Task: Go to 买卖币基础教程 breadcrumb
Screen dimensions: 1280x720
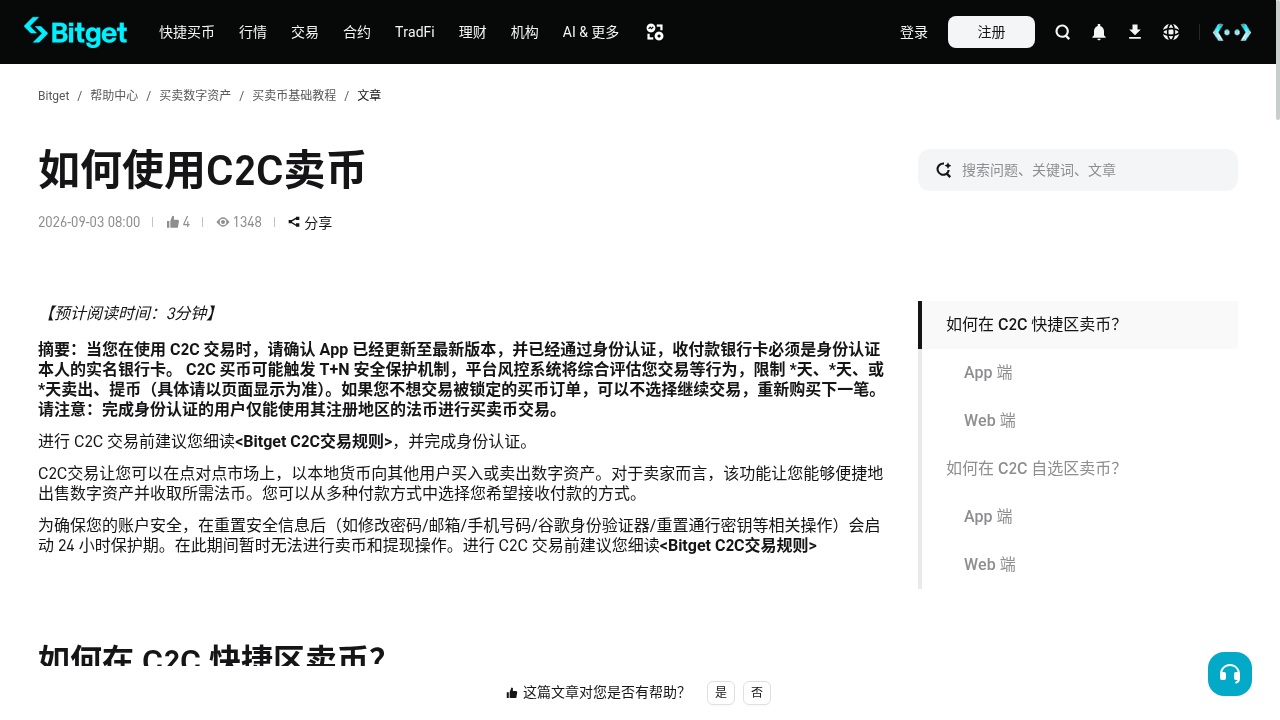Action: click(x=294, y=95)
